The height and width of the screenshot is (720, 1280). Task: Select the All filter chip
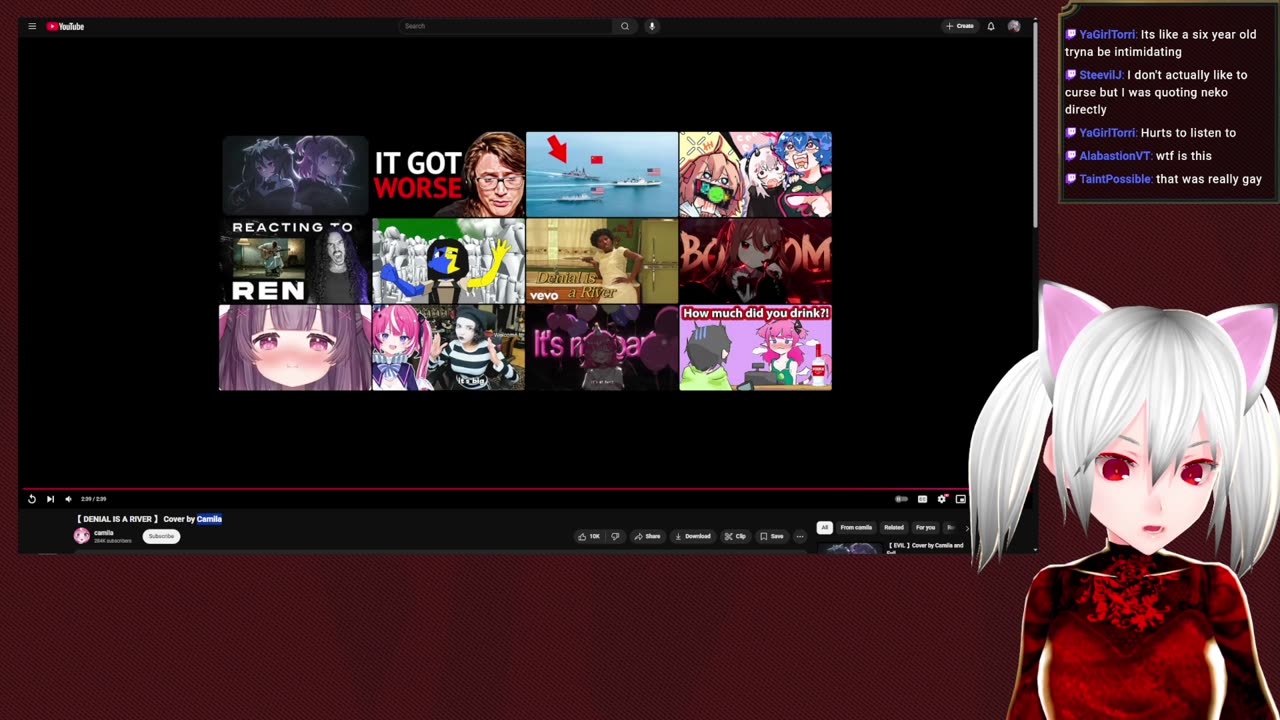[824, 527]
